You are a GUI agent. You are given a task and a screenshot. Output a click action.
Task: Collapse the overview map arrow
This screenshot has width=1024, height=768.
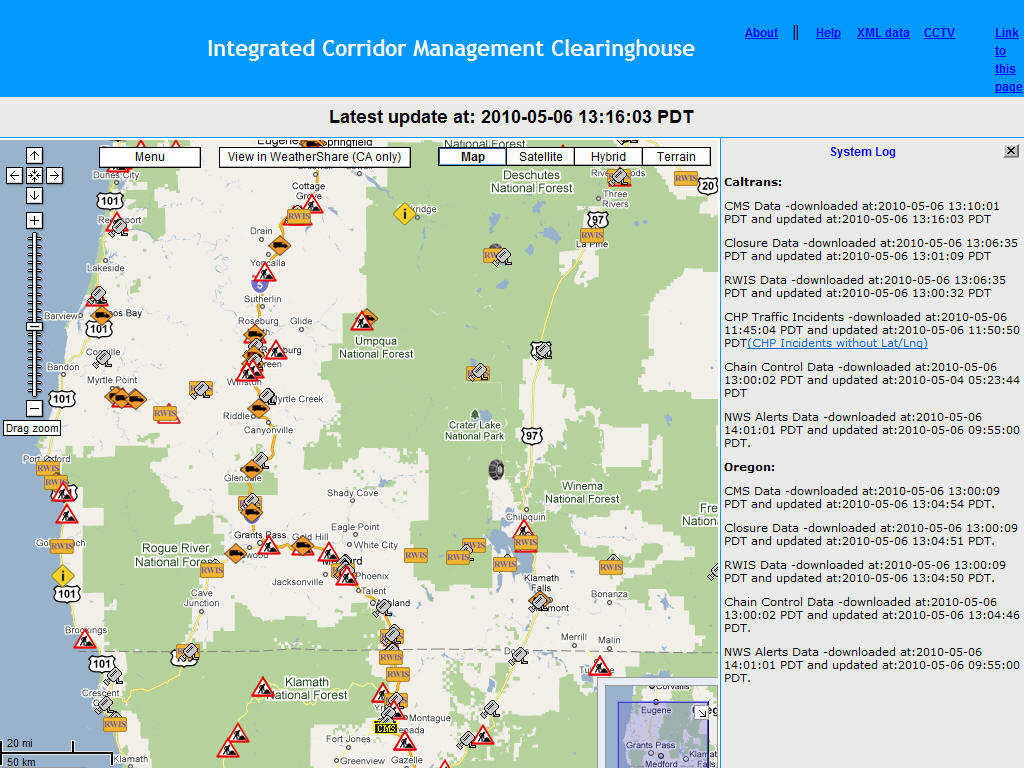point(701,710)
